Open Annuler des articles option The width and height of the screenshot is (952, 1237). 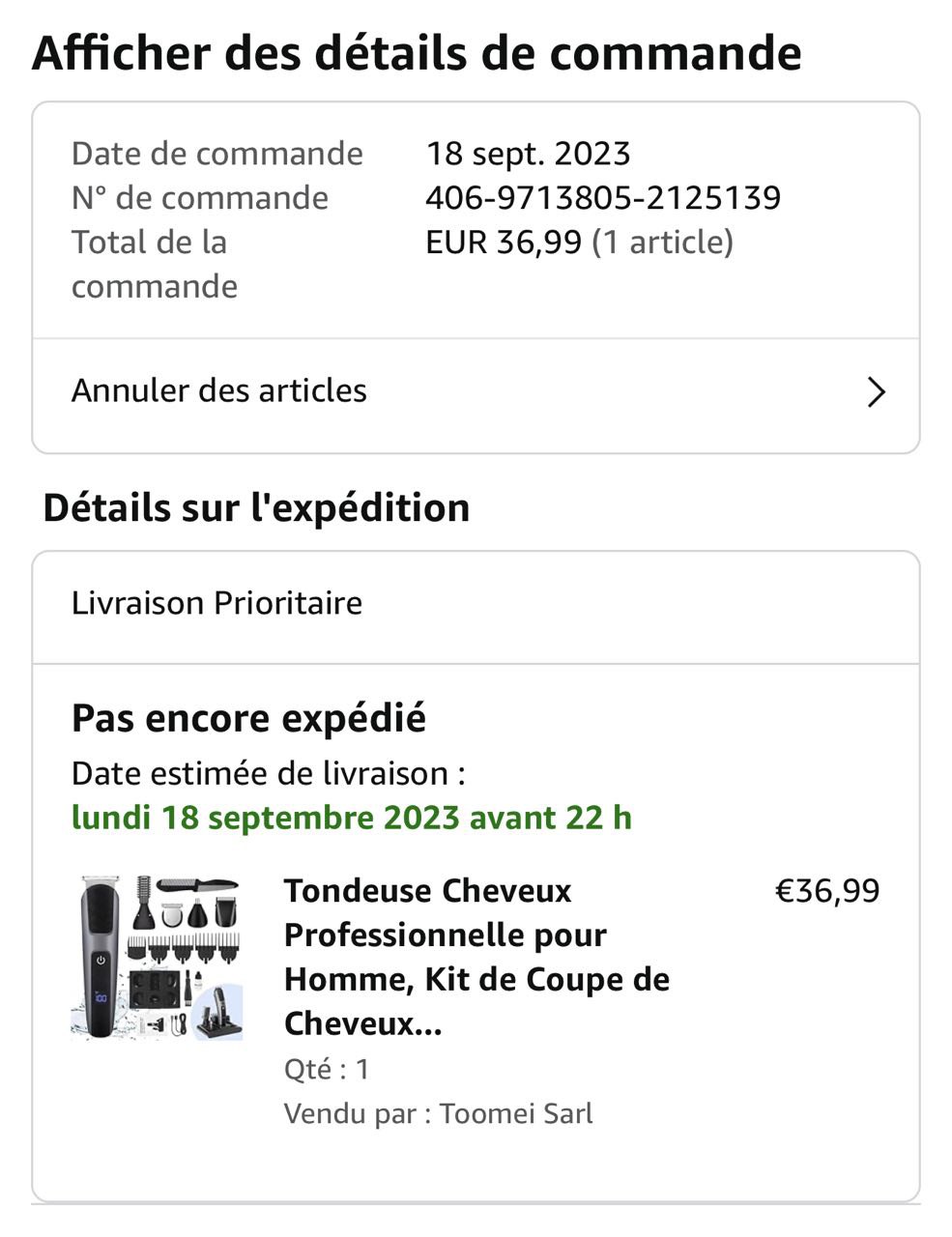tap(219, 390)
